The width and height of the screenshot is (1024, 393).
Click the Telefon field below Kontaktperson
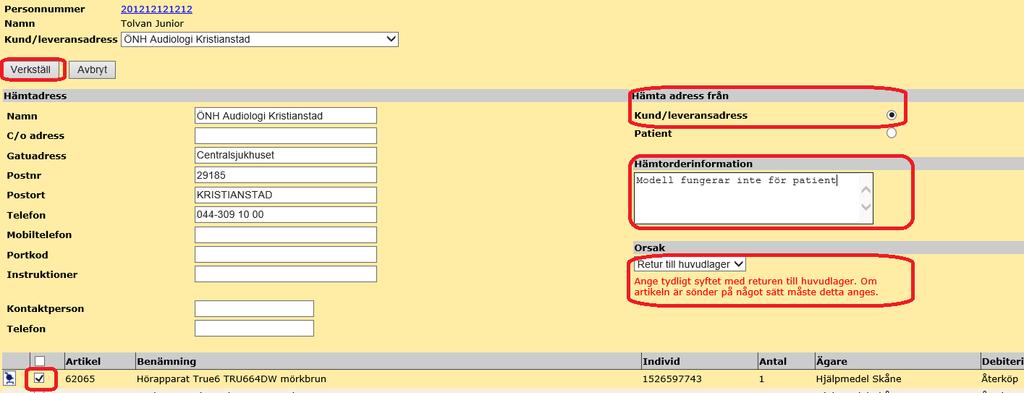click(254, 328)
